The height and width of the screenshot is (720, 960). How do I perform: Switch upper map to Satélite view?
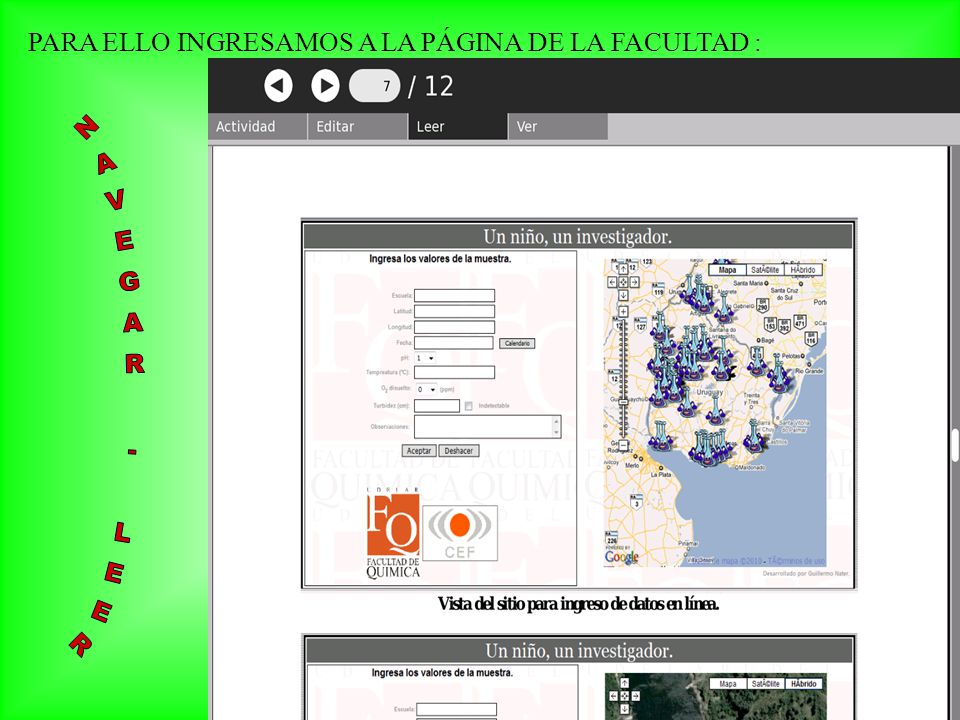click(x=765, y=270)
